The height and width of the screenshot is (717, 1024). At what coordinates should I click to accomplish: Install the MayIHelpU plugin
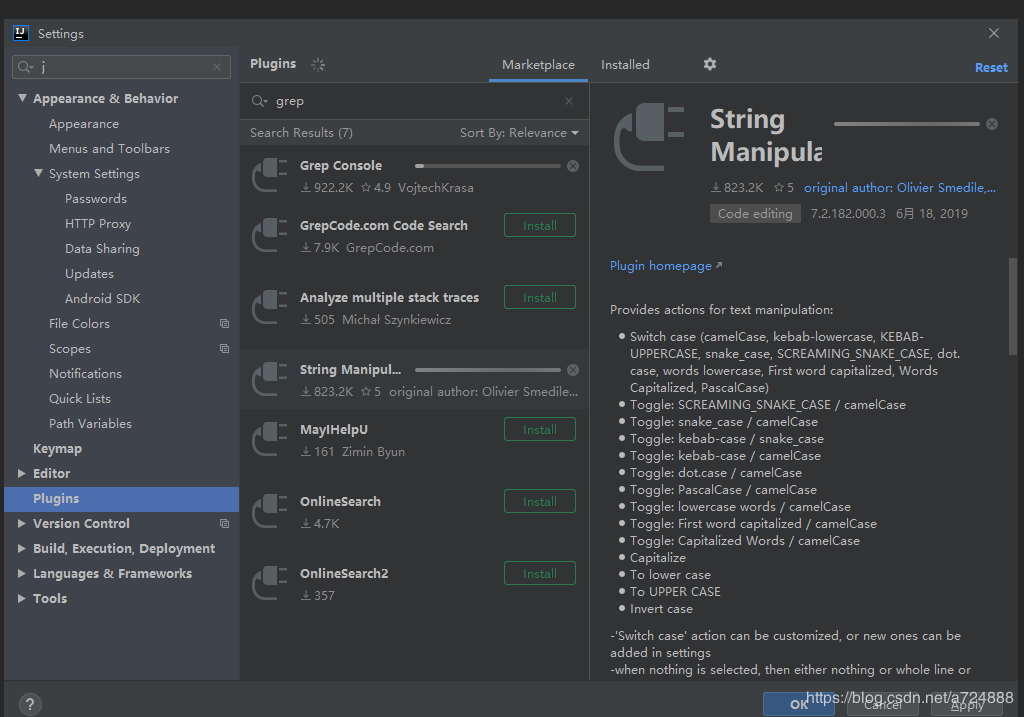click(539, 429)
